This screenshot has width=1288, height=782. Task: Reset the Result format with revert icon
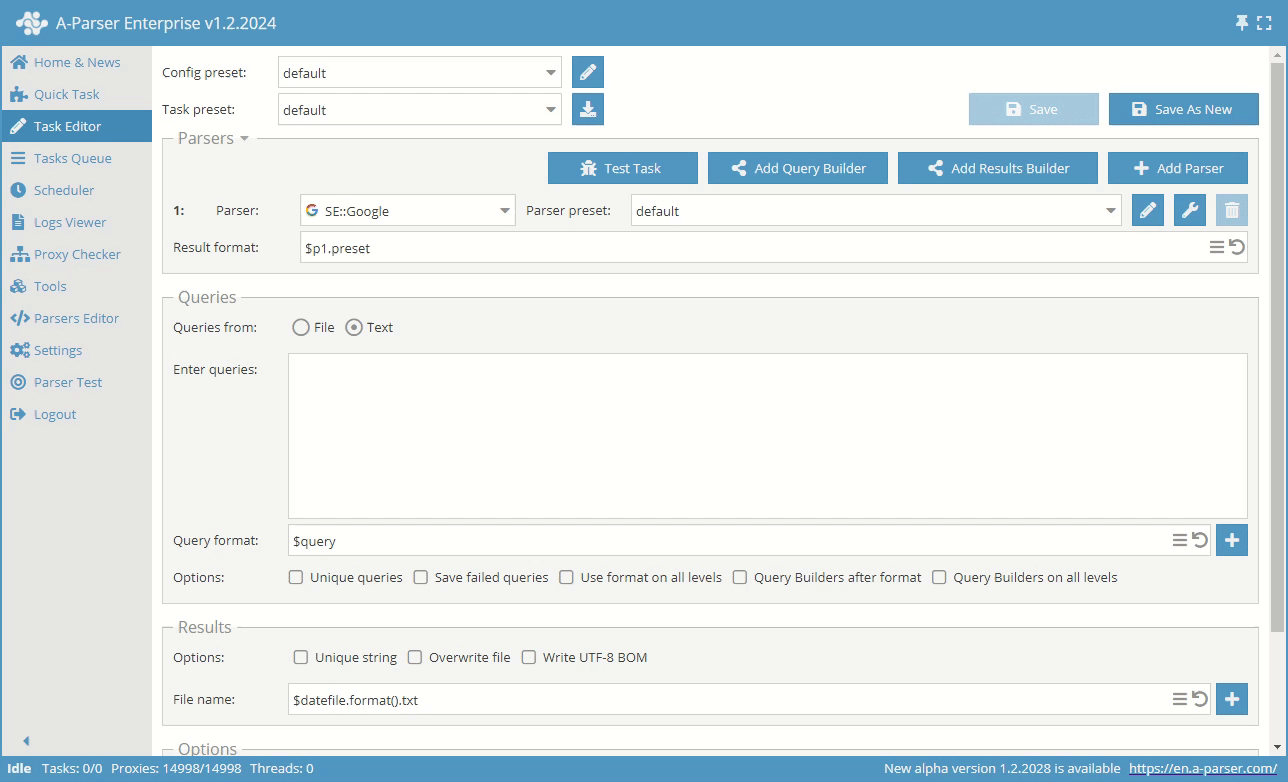click(x=1237, y=247)
